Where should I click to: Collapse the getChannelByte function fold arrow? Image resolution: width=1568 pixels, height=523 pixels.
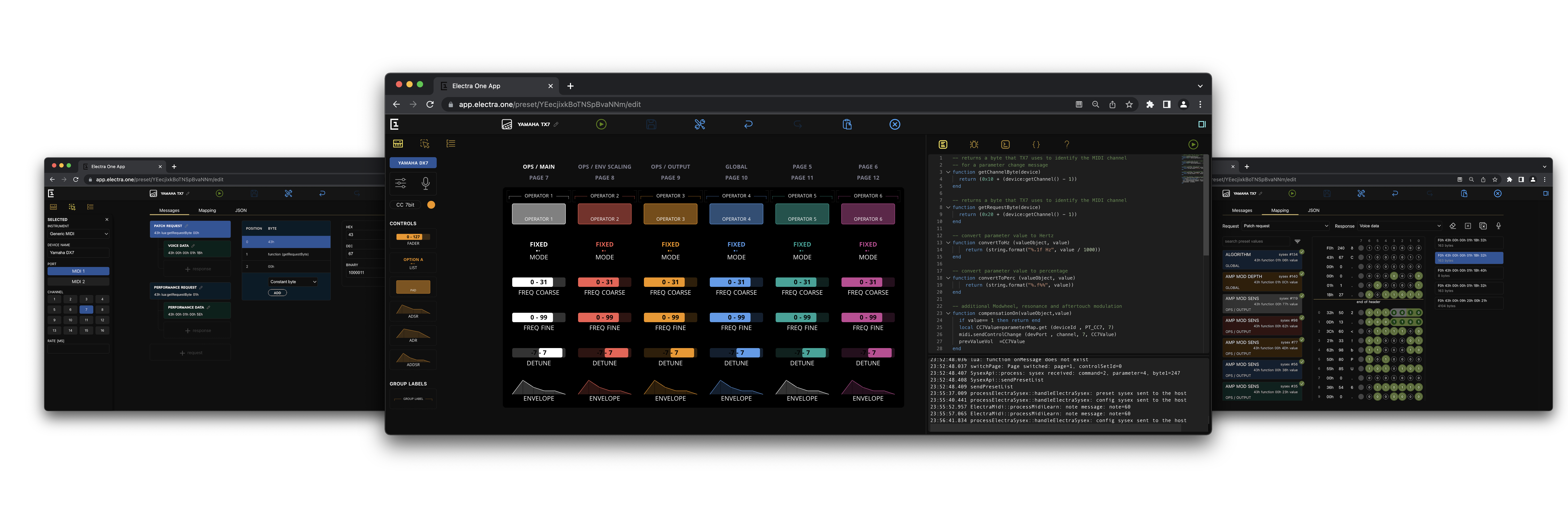pyautogui.click(x=948, y=172)
